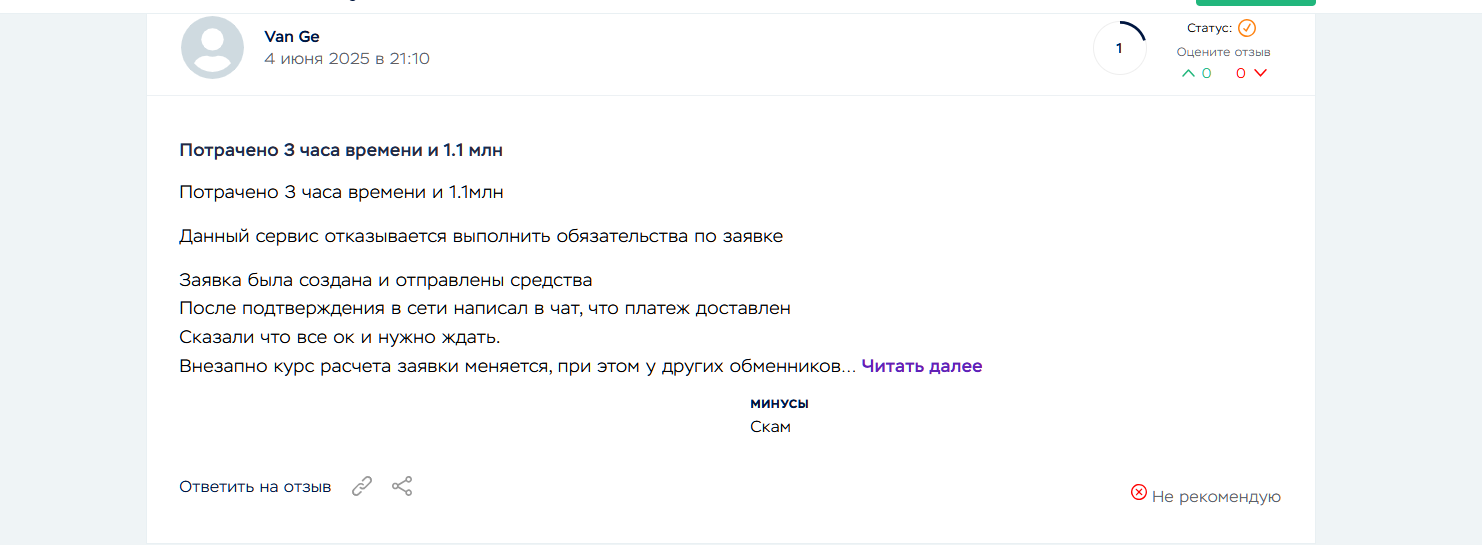Open the share icon under the review

click(x=402, y=487)
